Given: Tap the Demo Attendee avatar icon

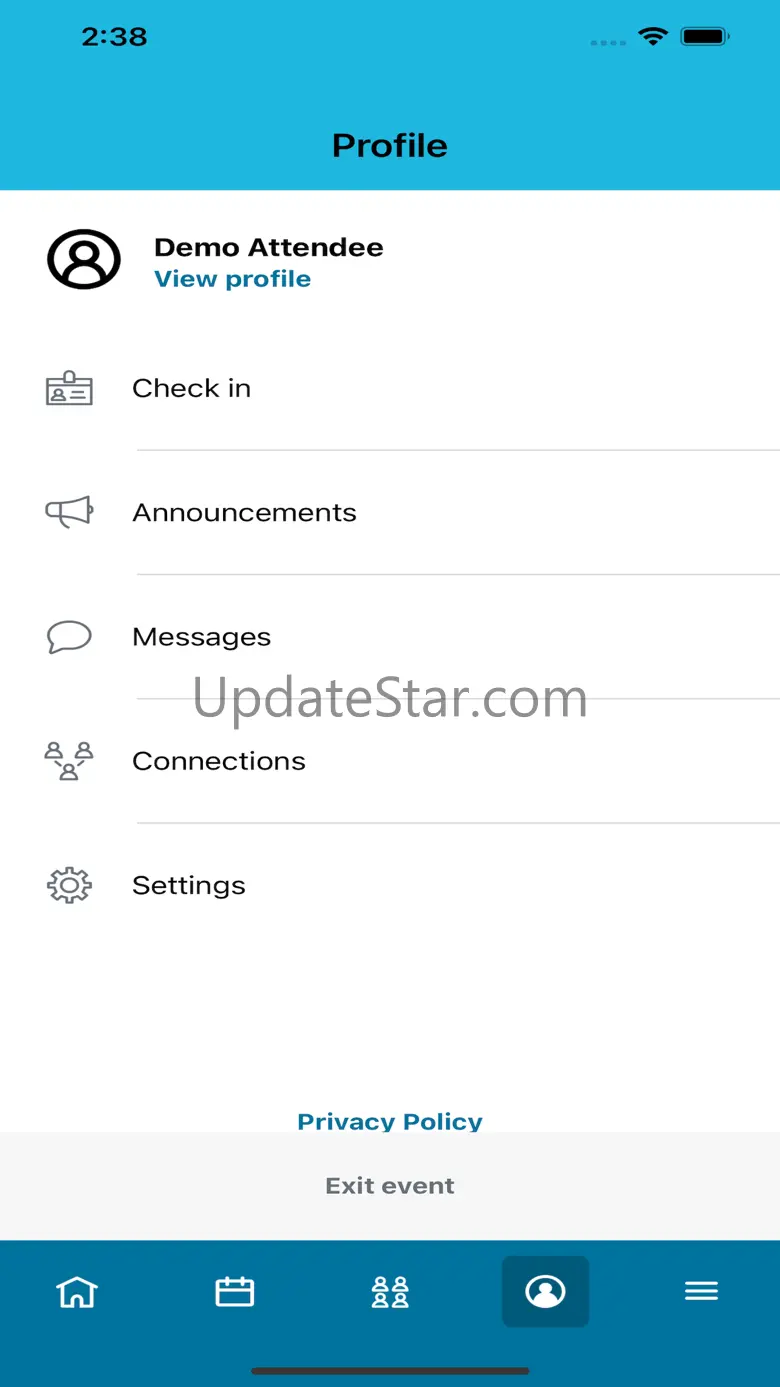Looking at the screenshot, I should click(x=84, y=260).
